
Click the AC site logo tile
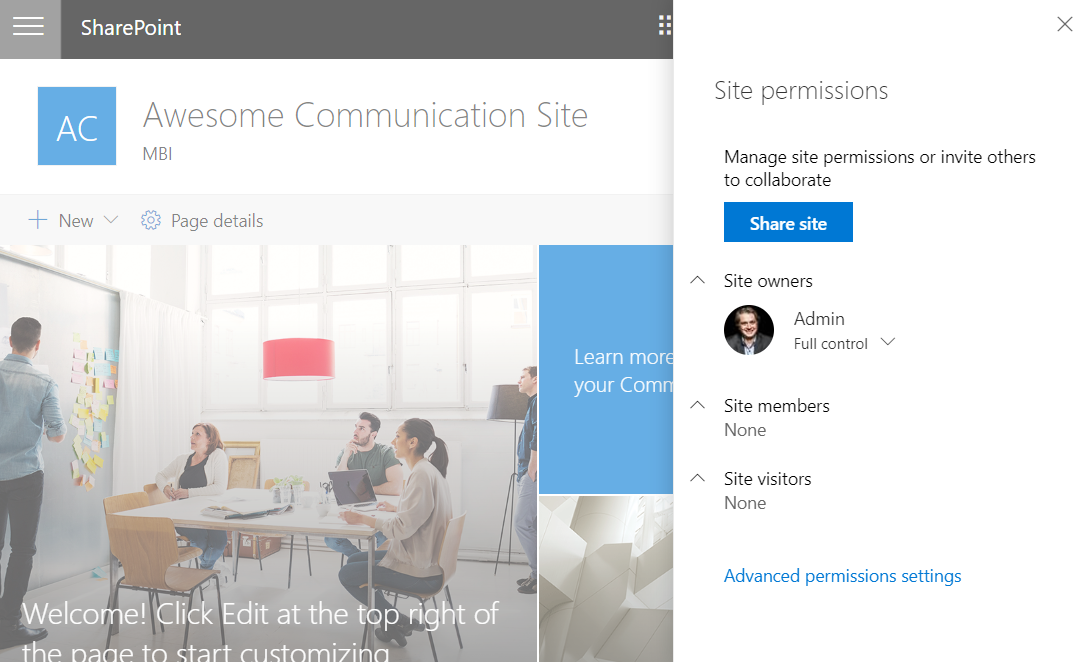click(77, 126)
